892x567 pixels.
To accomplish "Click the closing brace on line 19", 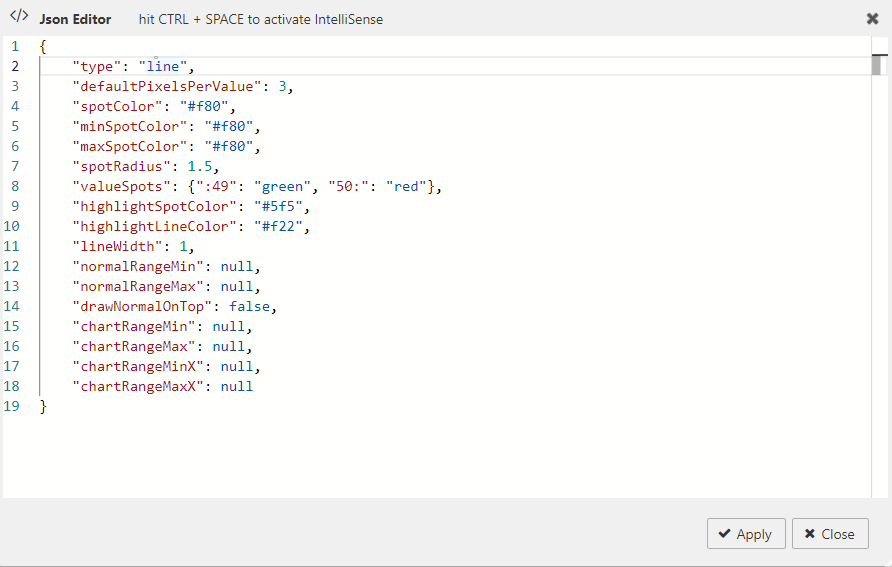I will point(43,407).
